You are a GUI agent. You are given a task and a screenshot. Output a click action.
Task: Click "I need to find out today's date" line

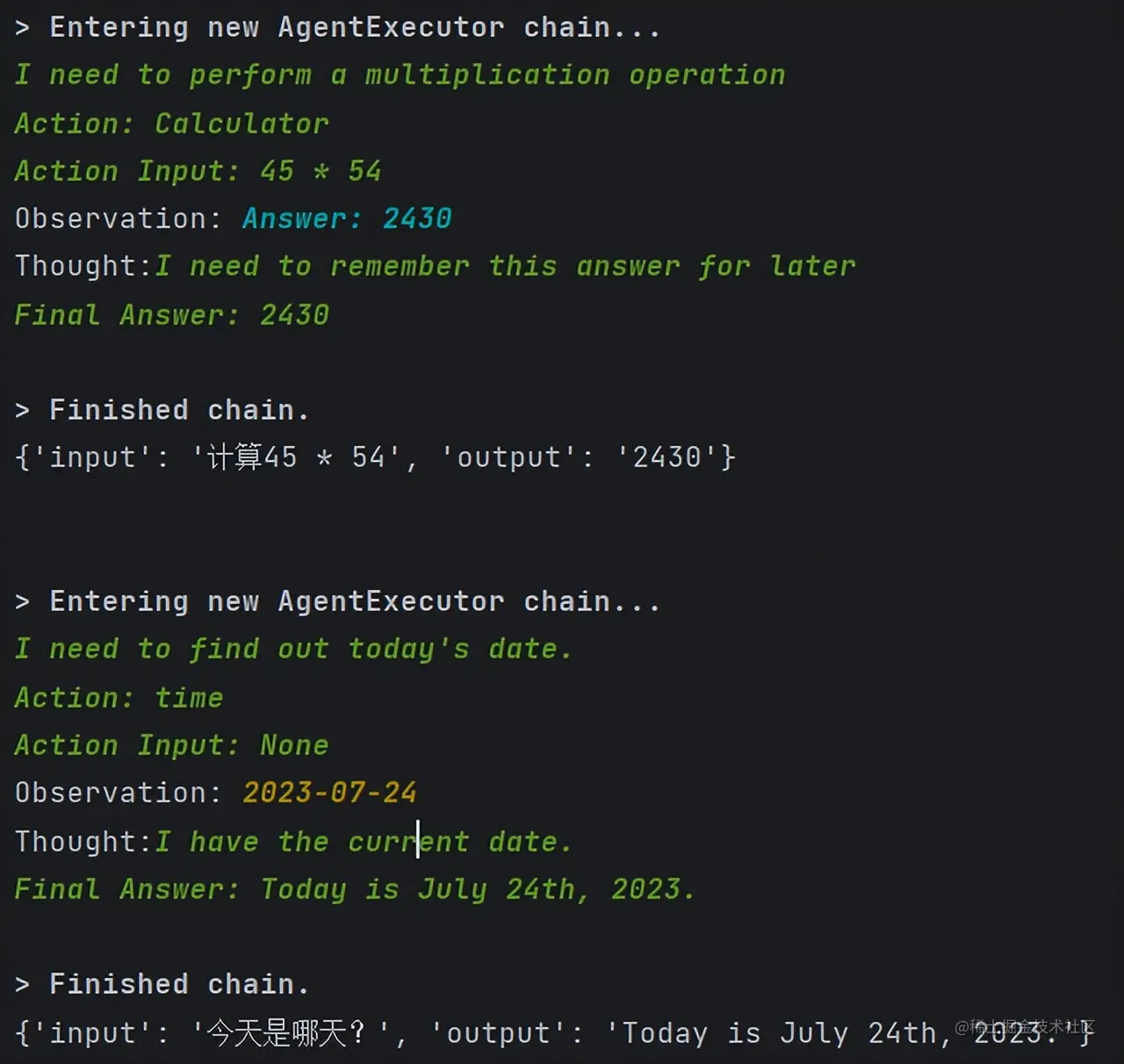coord(293,650)
